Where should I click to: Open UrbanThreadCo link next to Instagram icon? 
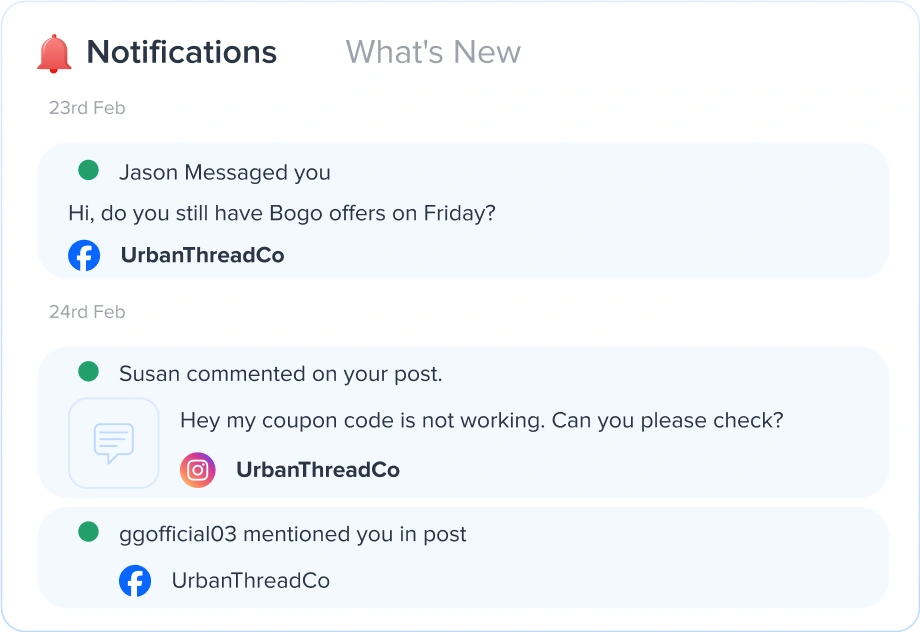coord(317,470)
